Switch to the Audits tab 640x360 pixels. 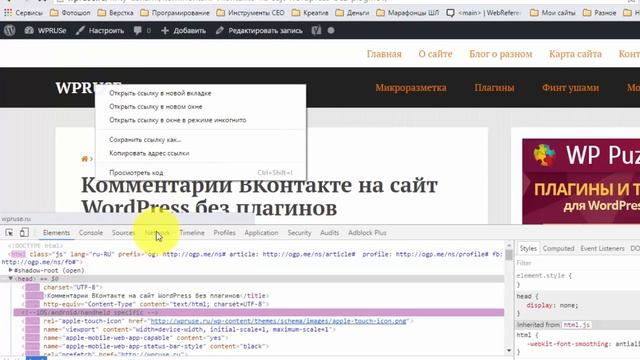click(x=329, y=233)
